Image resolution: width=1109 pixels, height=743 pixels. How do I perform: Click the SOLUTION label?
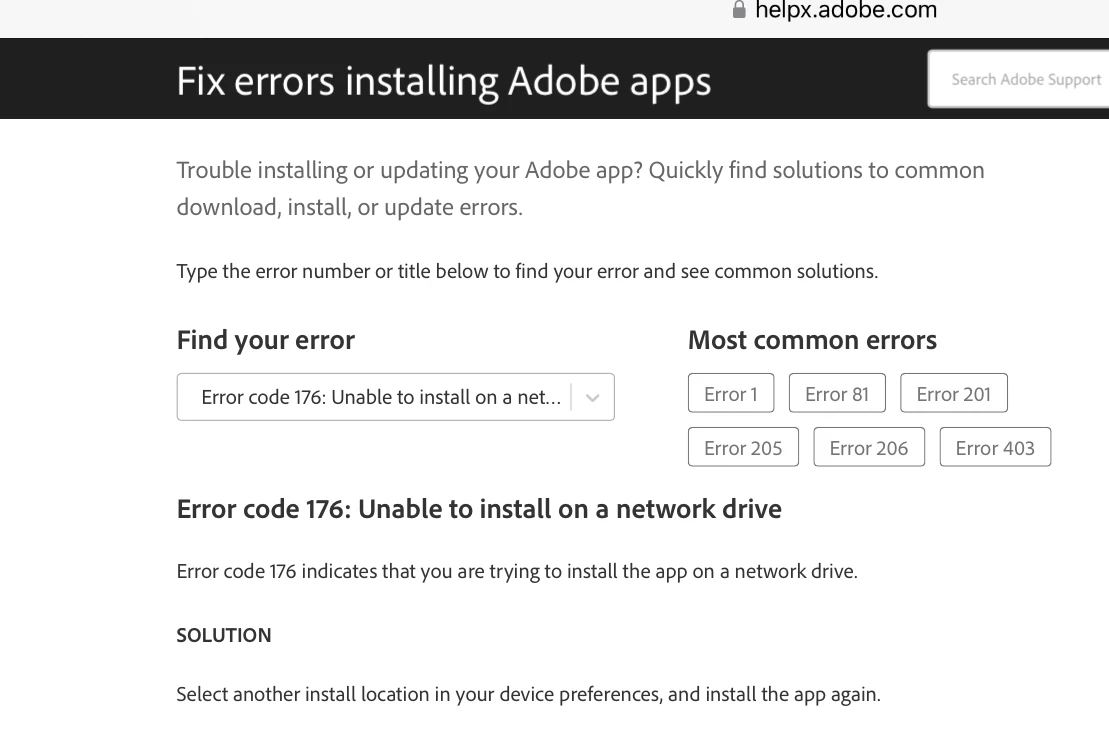[224, 635]
